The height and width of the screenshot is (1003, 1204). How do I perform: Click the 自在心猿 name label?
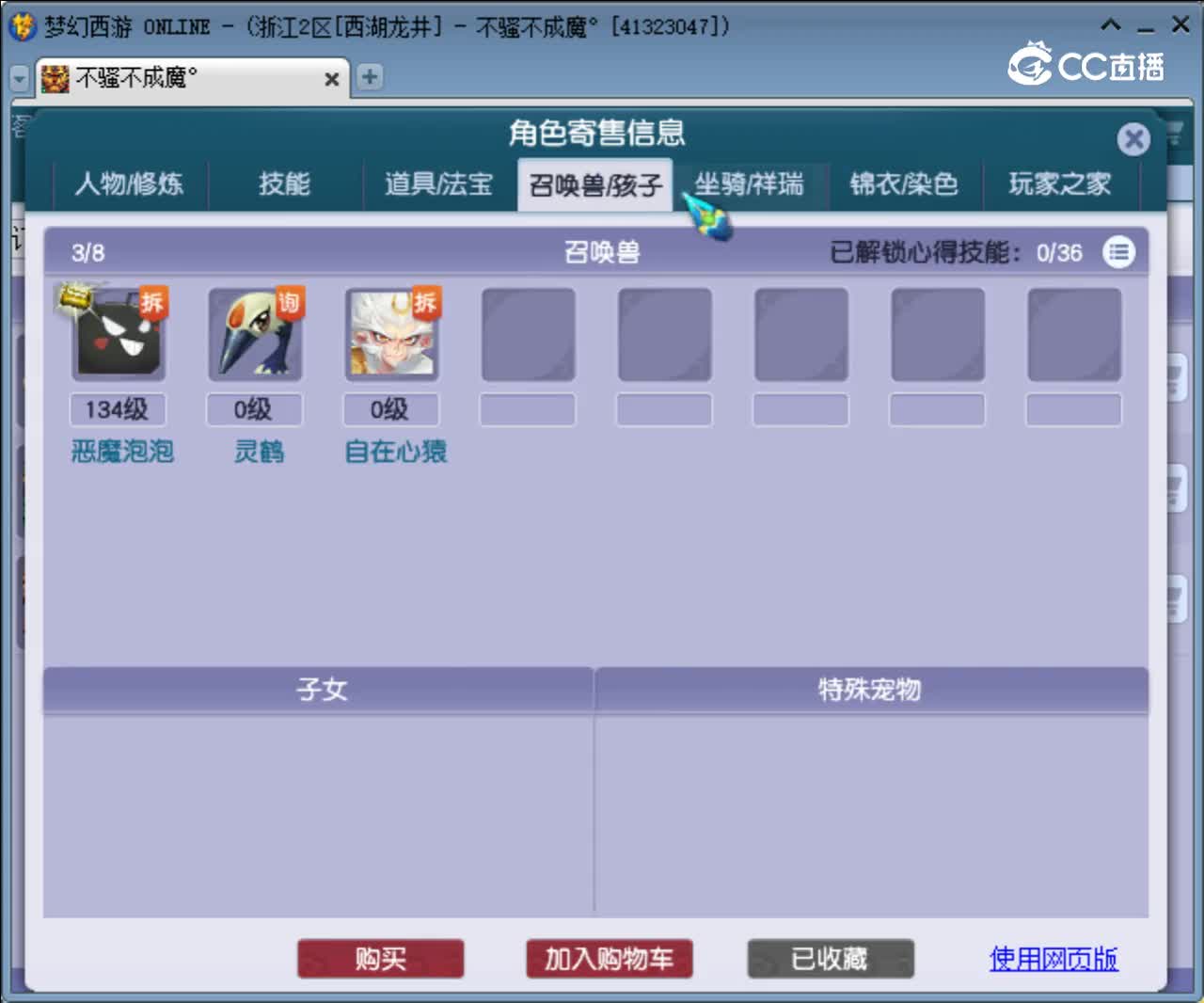point(396,452)
